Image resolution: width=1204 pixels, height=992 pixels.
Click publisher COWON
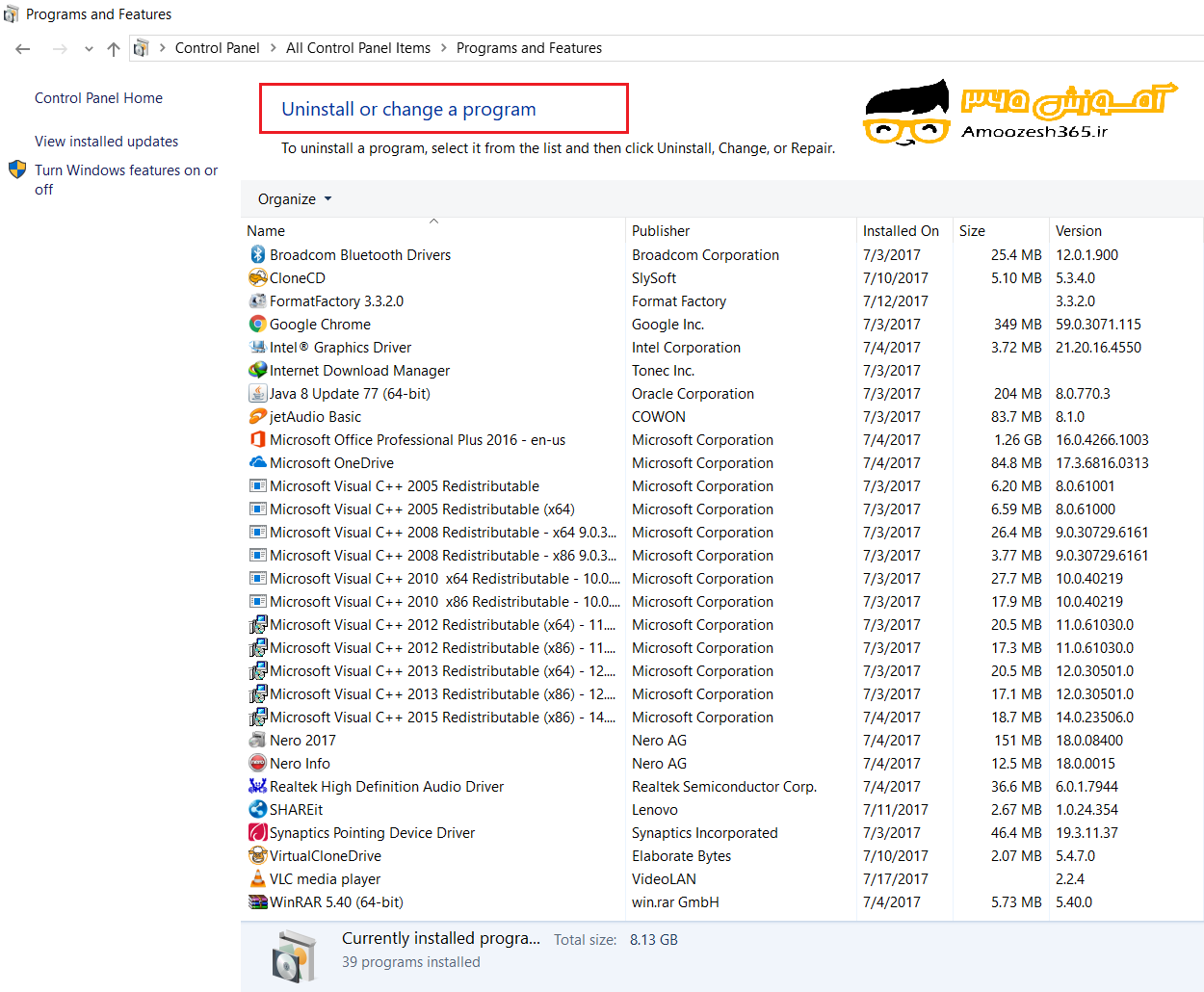coord(659,417)
